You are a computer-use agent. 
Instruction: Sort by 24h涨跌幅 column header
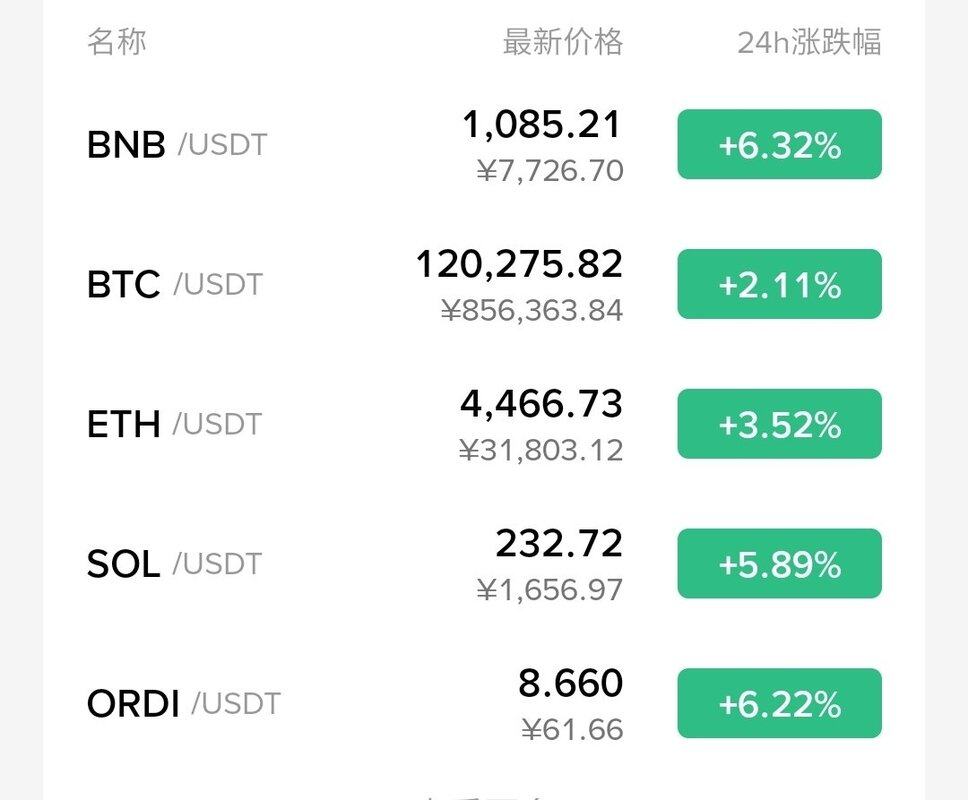point(809,42)
